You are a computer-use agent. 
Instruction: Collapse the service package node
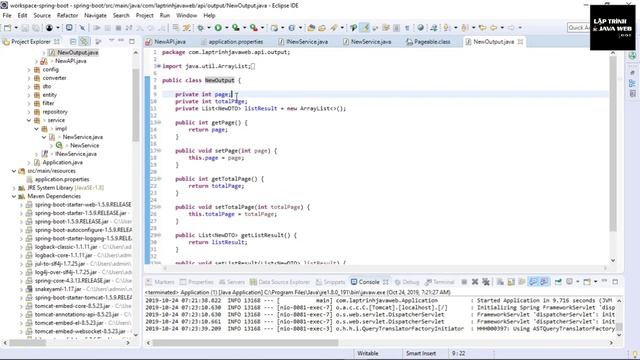(29, 120)
